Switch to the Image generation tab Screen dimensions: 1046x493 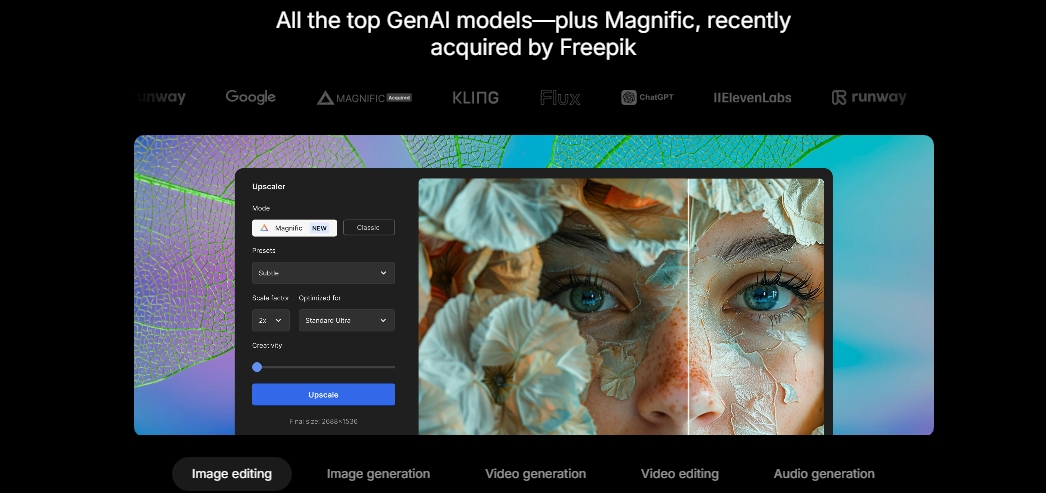(x=378, y=474)
